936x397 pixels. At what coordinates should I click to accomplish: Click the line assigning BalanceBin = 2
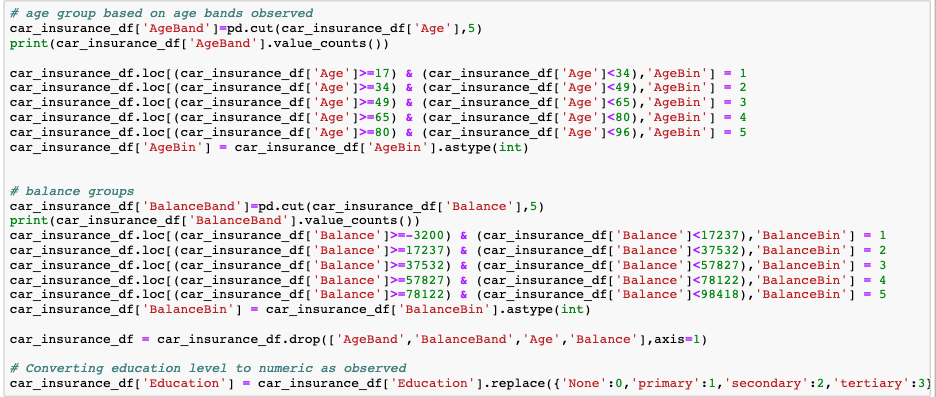(x=448, y=250)
